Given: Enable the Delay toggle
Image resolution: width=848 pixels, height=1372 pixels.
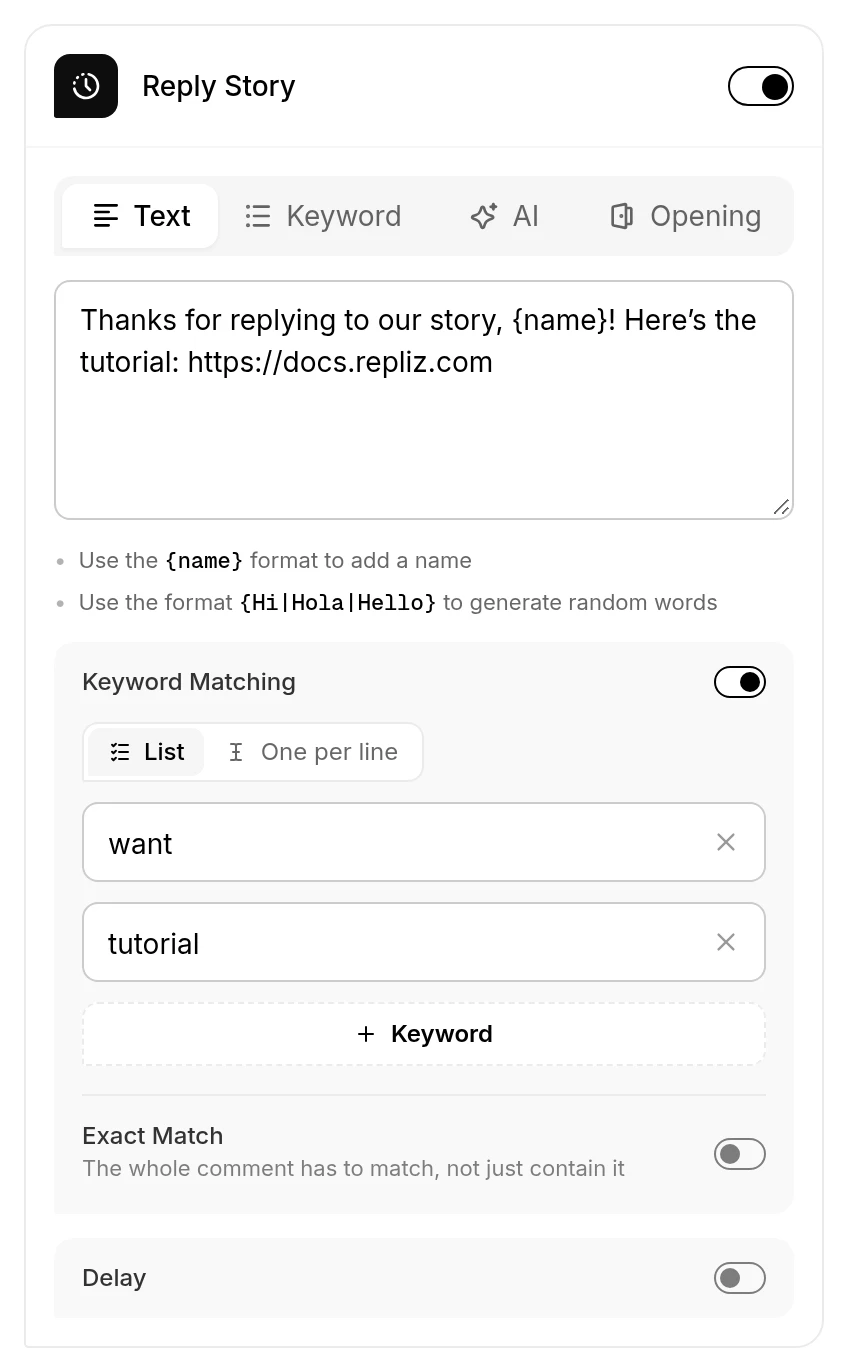Looking at the screenshot, I should [x=740, y=1278].
